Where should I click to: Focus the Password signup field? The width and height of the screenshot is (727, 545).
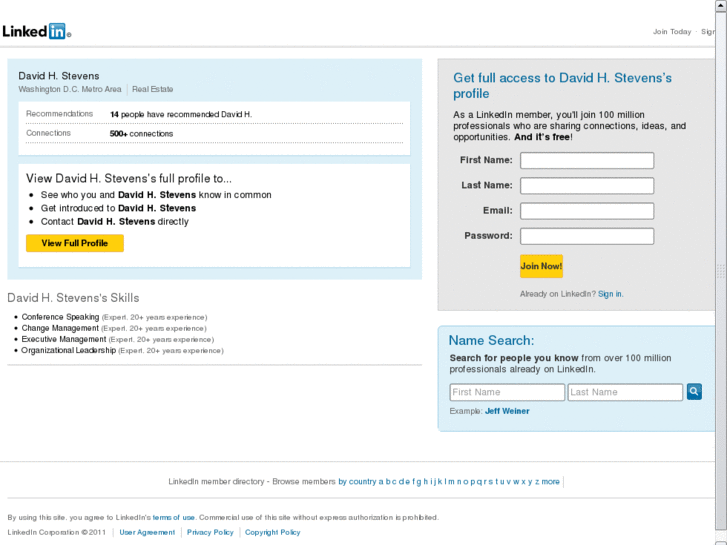587,236
